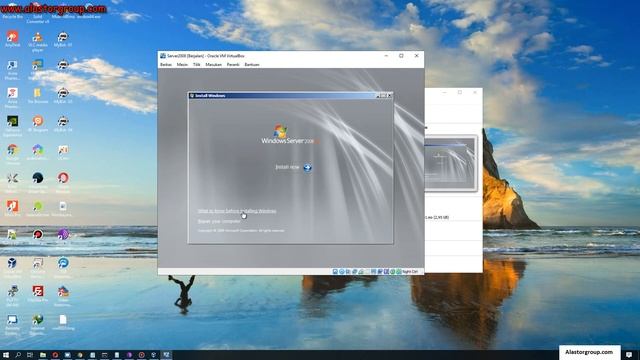Open File Explorer from the taskbar
Screen dimensions: 640x360
[x=42, y=355]
